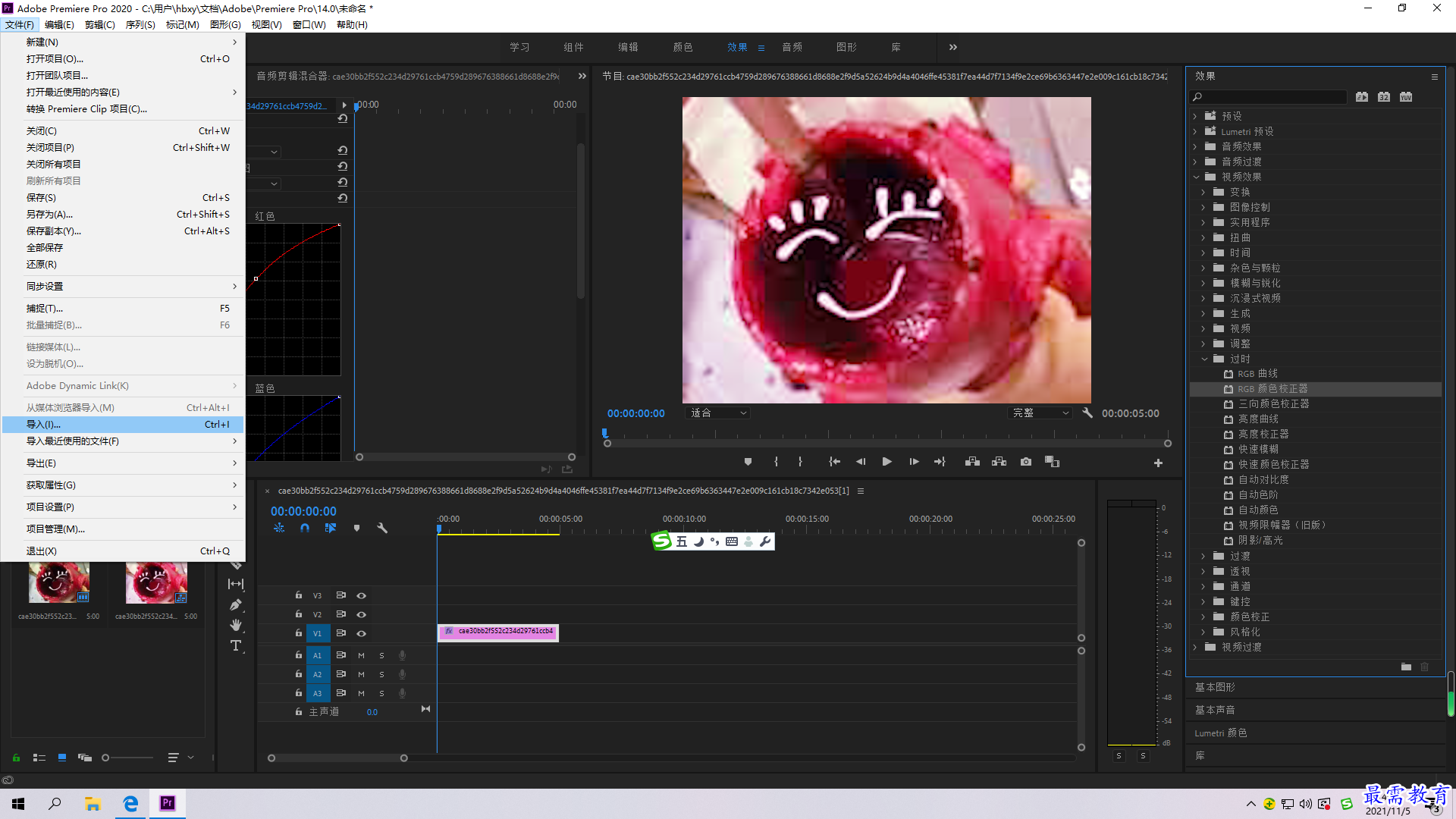Select the RGB 曲线 effect
Image resolution: width=1456 pixels, height=819 pixels.
pos(1257,374)
